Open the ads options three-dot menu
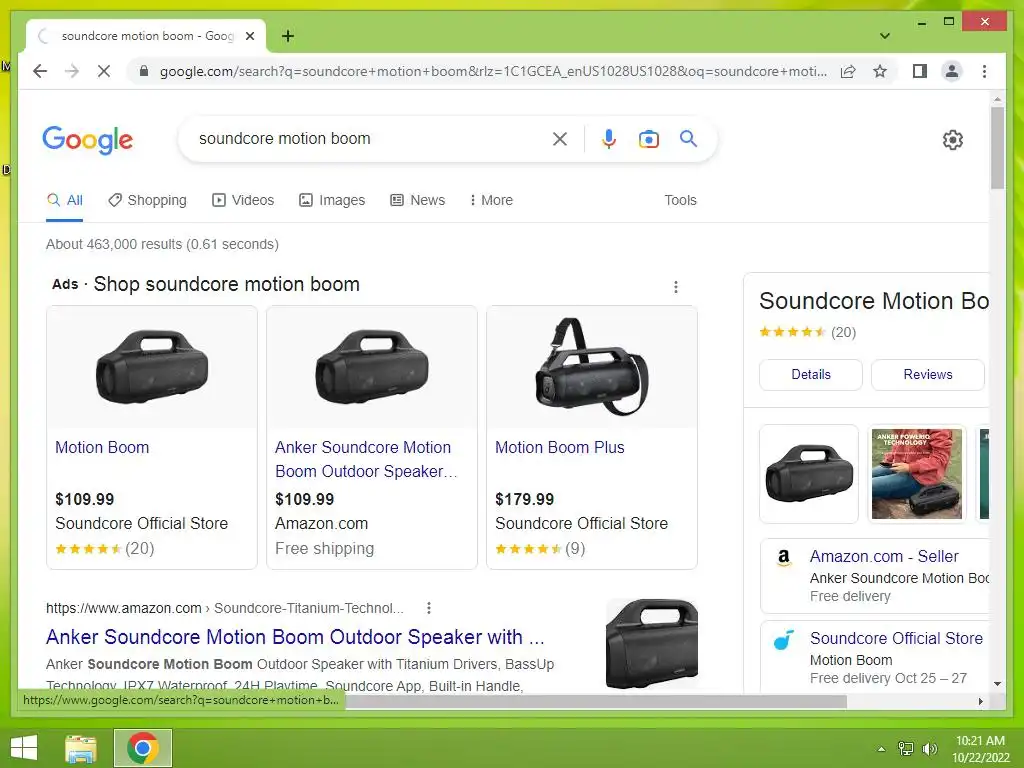The height and width of the screenshot is (768, 1024). coord(675,287)
